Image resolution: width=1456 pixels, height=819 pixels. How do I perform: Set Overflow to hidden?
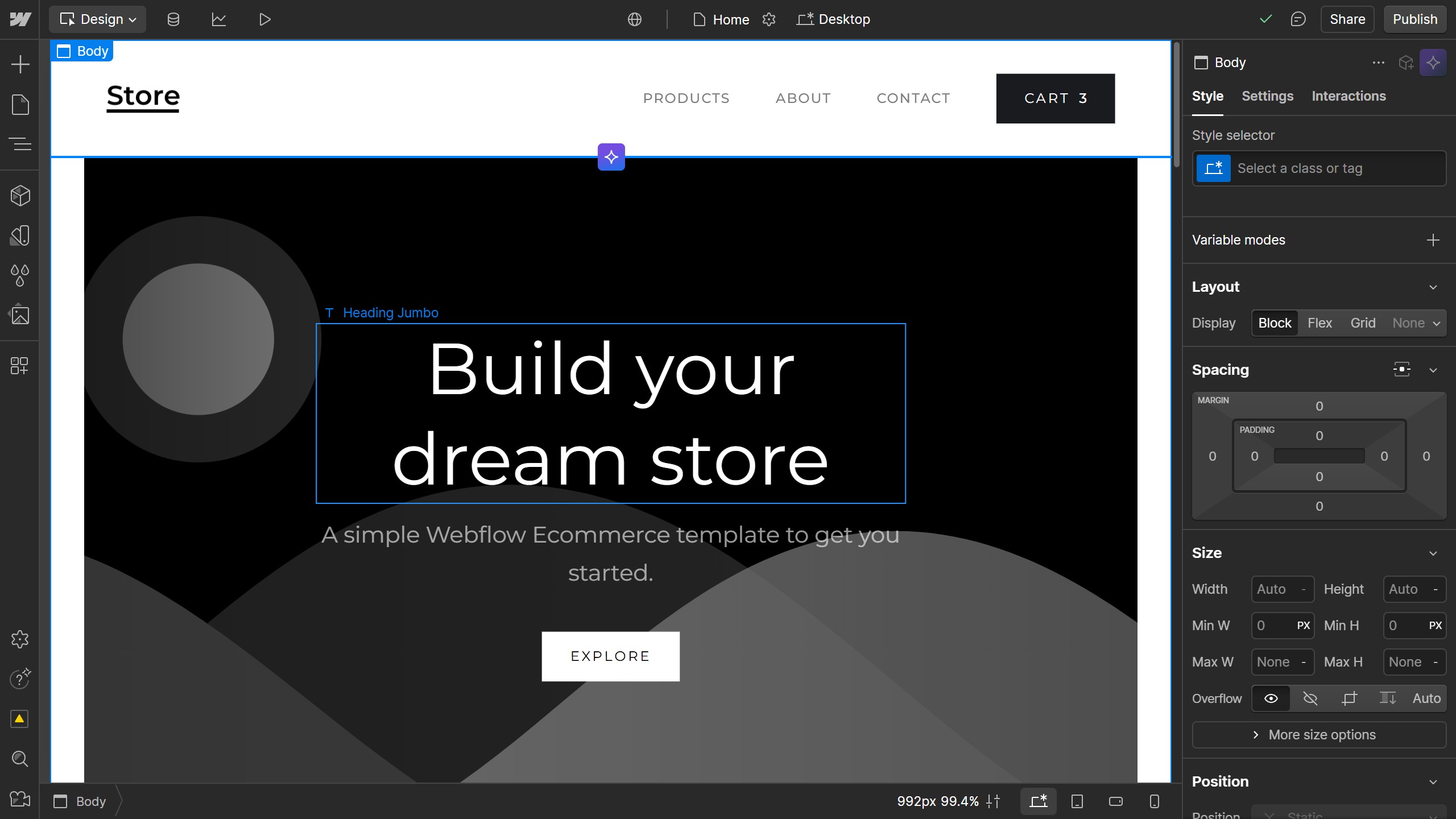pyautogui.click(x=1310, y=698)
